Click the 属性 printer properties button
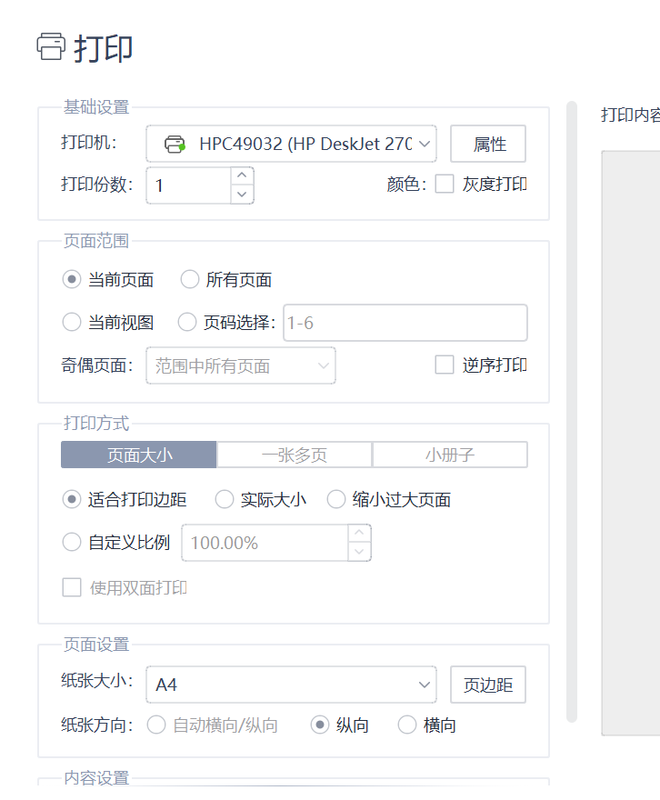 [x=488, y=144]
